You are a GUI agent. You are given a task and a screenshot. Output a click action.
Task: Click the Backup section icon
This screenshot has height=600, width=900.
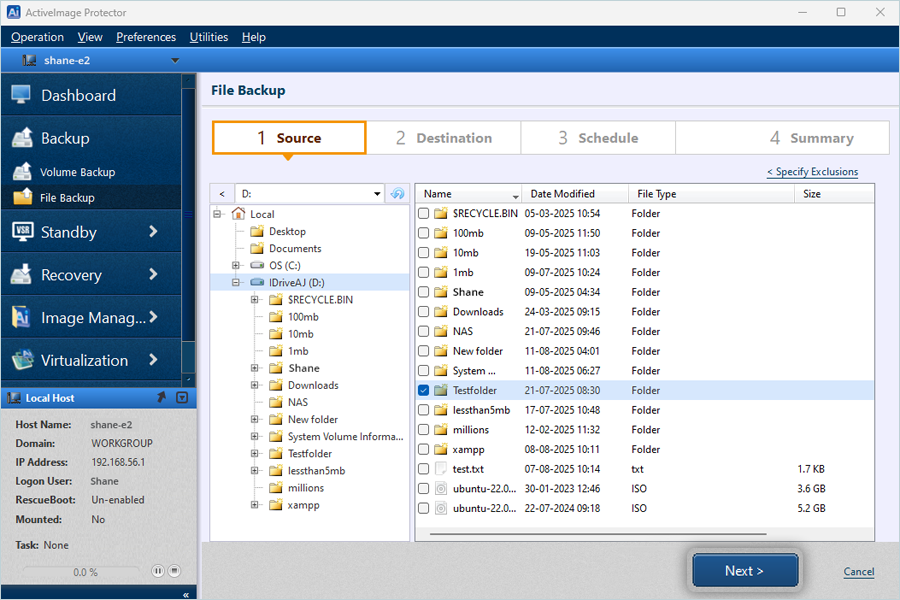coord(22,138)
